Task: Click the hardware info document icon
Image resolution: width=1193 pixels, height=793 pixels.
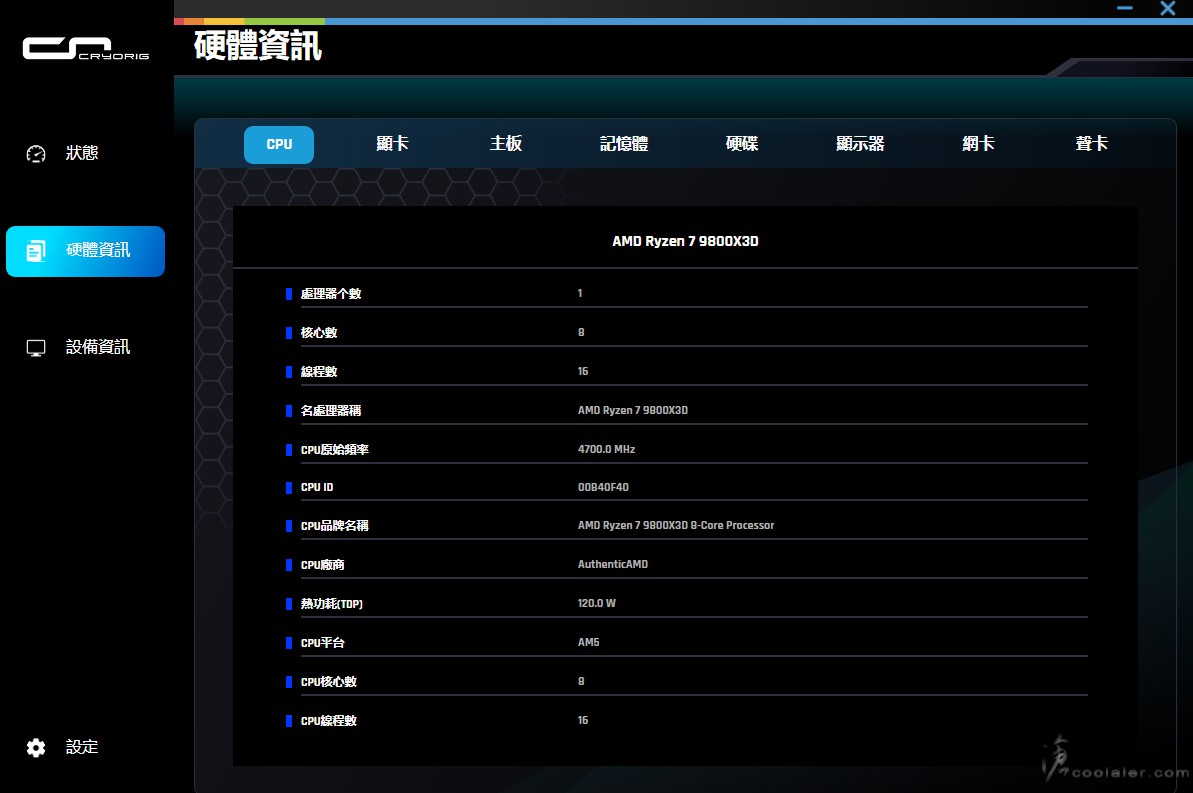Action: tap(36, 251)
